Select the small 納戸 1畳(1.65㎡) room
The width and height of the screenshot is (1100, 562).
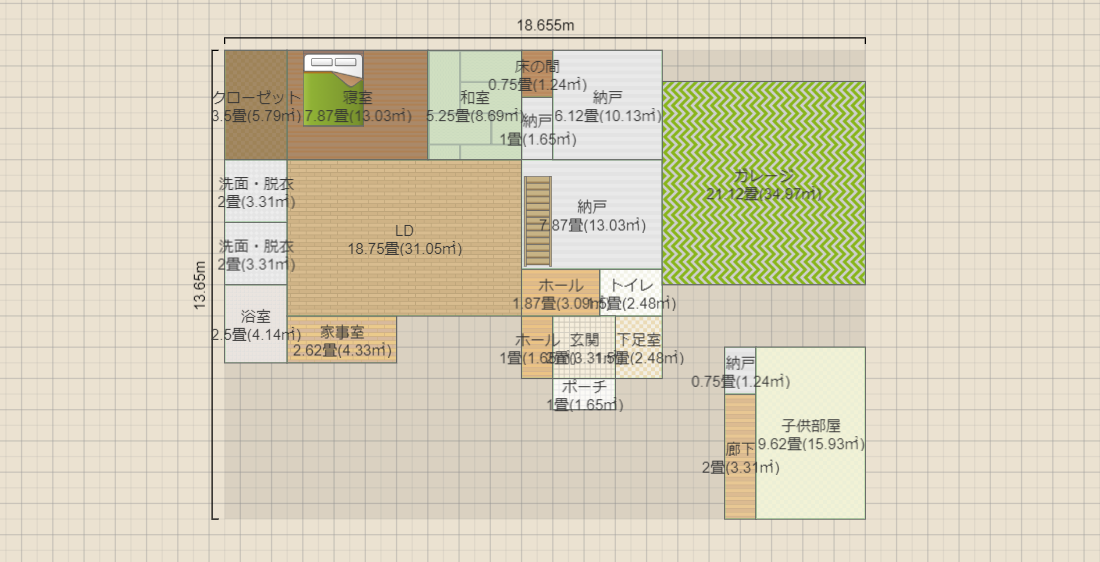coord(537,128)
